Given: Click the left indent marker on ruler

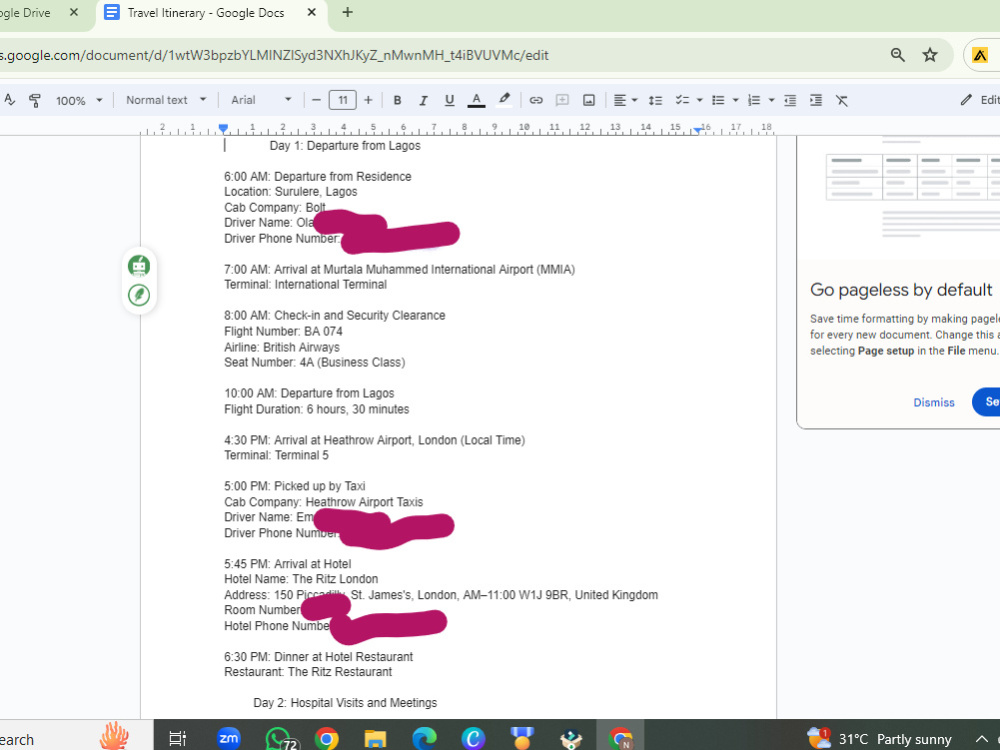Looking at the screenshot, I should point(223,128).
